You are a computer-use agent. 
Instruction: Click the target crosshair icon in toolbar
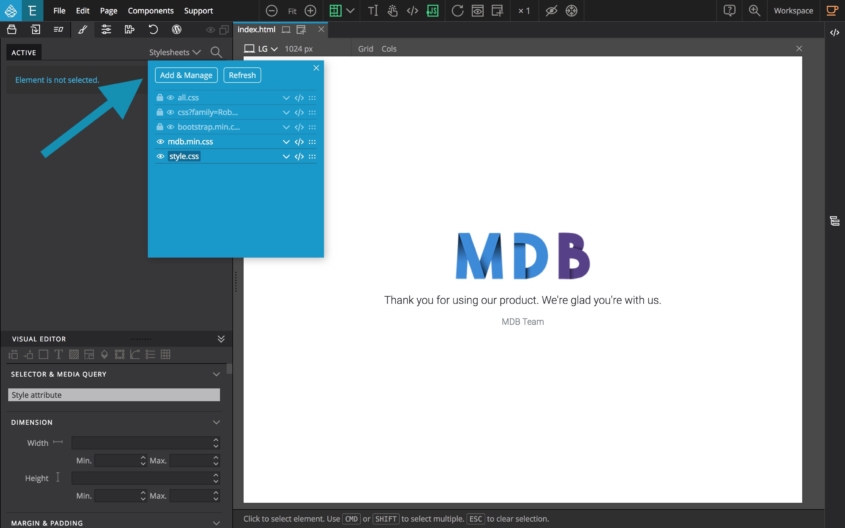pos(571,11)
